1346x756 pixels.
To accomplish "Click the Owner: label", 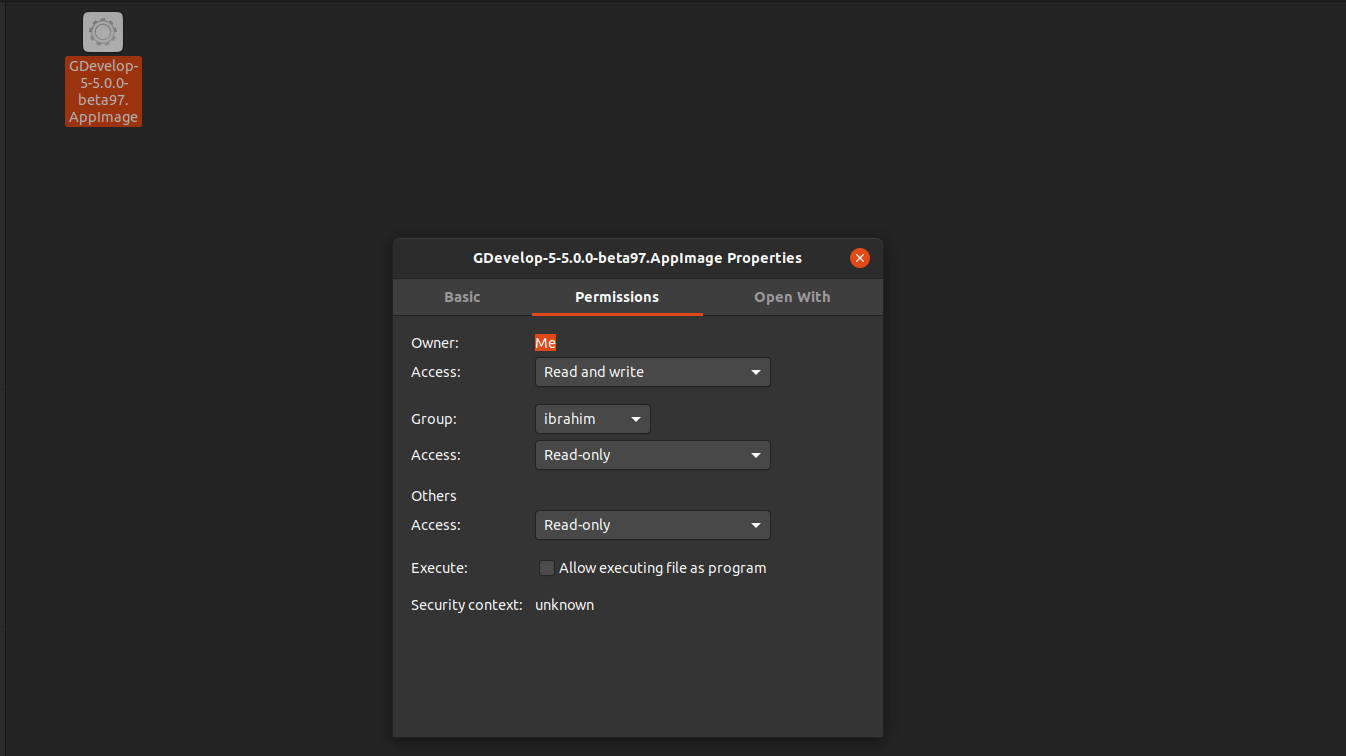I will (435, 343).
